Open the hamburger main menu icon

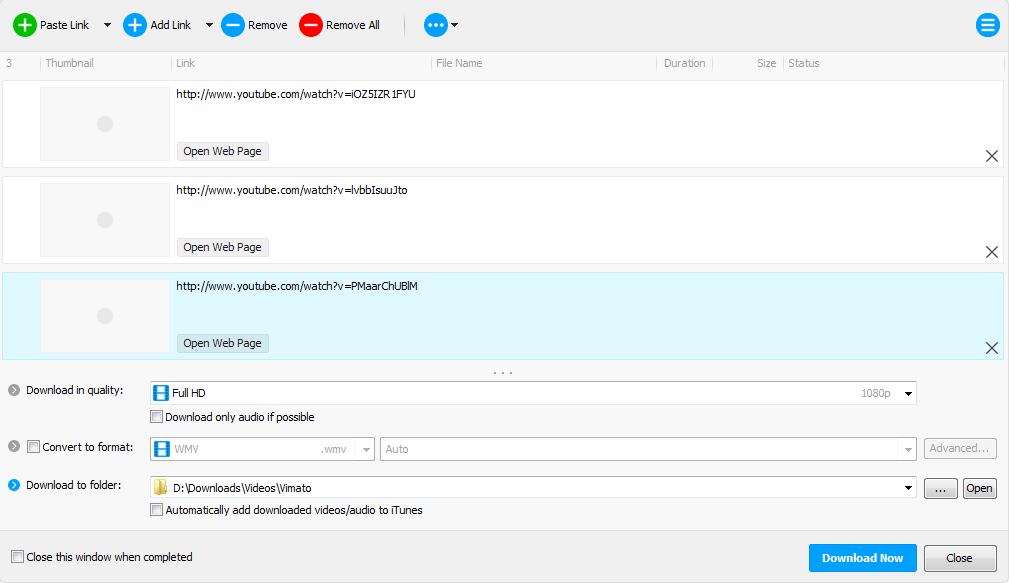click(987, 25)
